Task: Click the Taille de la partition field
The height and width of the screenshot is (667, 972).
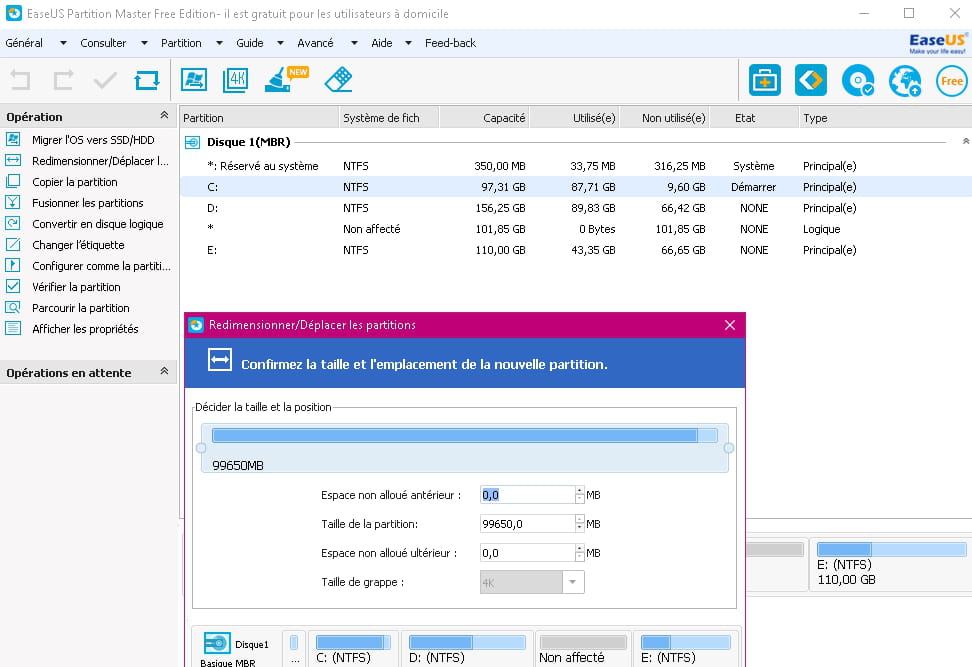Action: pyautogui.click(x=527, y=524)
